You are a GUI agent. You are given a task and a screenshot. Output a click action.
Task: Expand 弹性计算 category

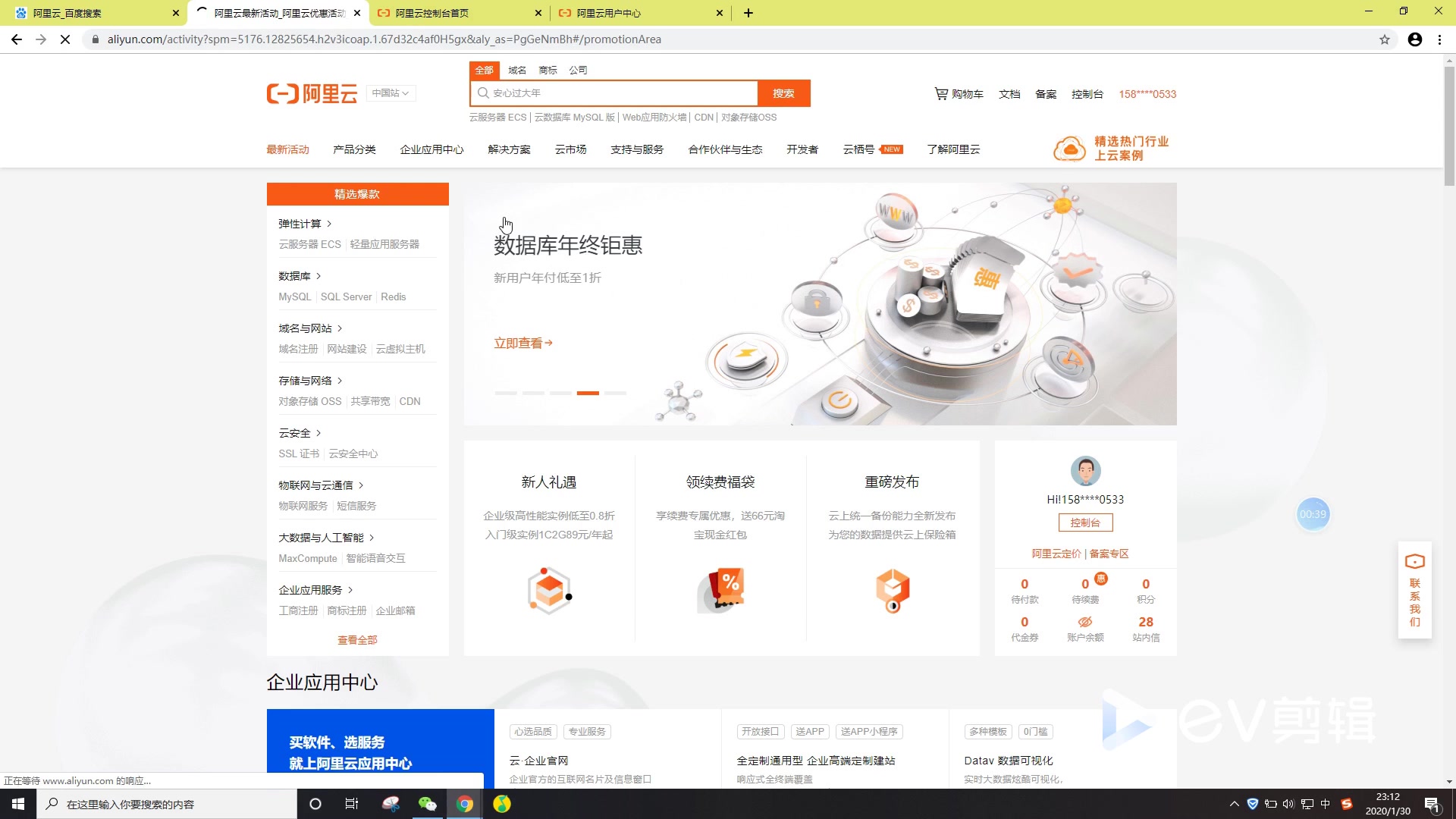[x=305, y=224]
